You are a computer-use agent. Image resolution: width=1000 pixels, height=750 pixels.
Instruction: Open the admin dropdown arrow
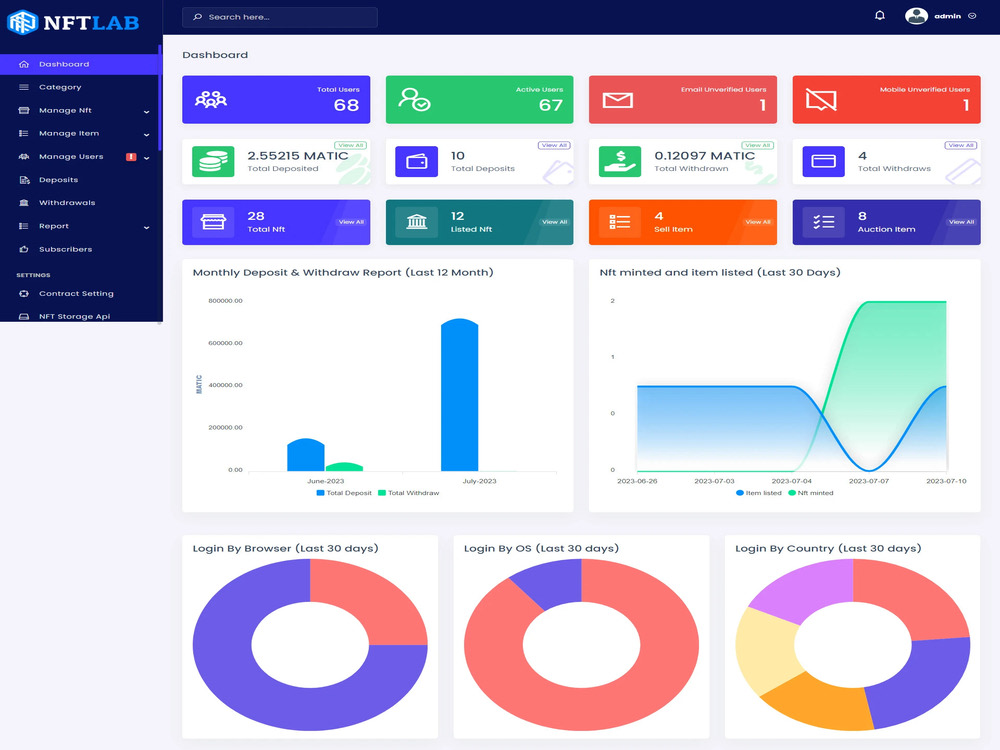(x=972, y=16)
